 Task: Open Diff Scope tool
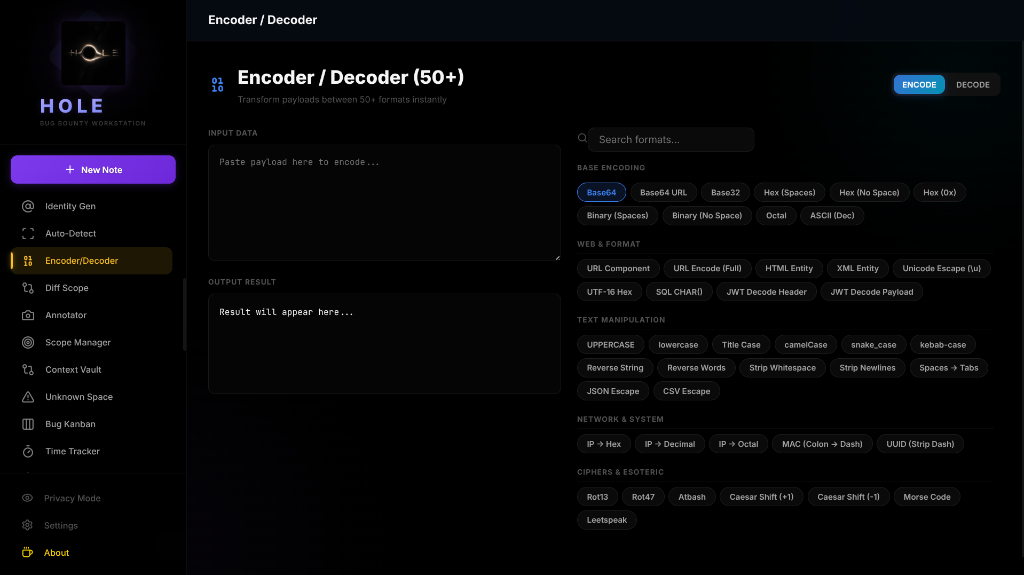coord(91,288)
